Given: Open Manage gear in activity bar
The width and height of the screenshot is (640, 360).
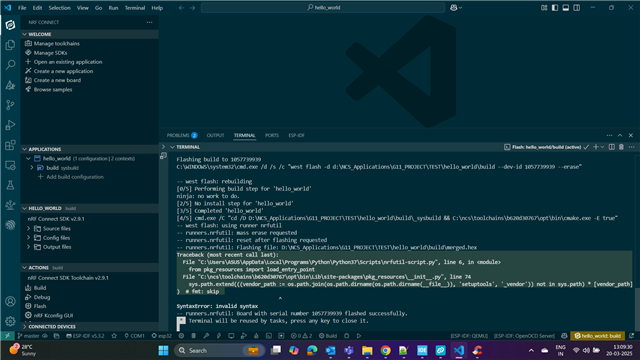Looking at the screenshot, I should 10,321.
